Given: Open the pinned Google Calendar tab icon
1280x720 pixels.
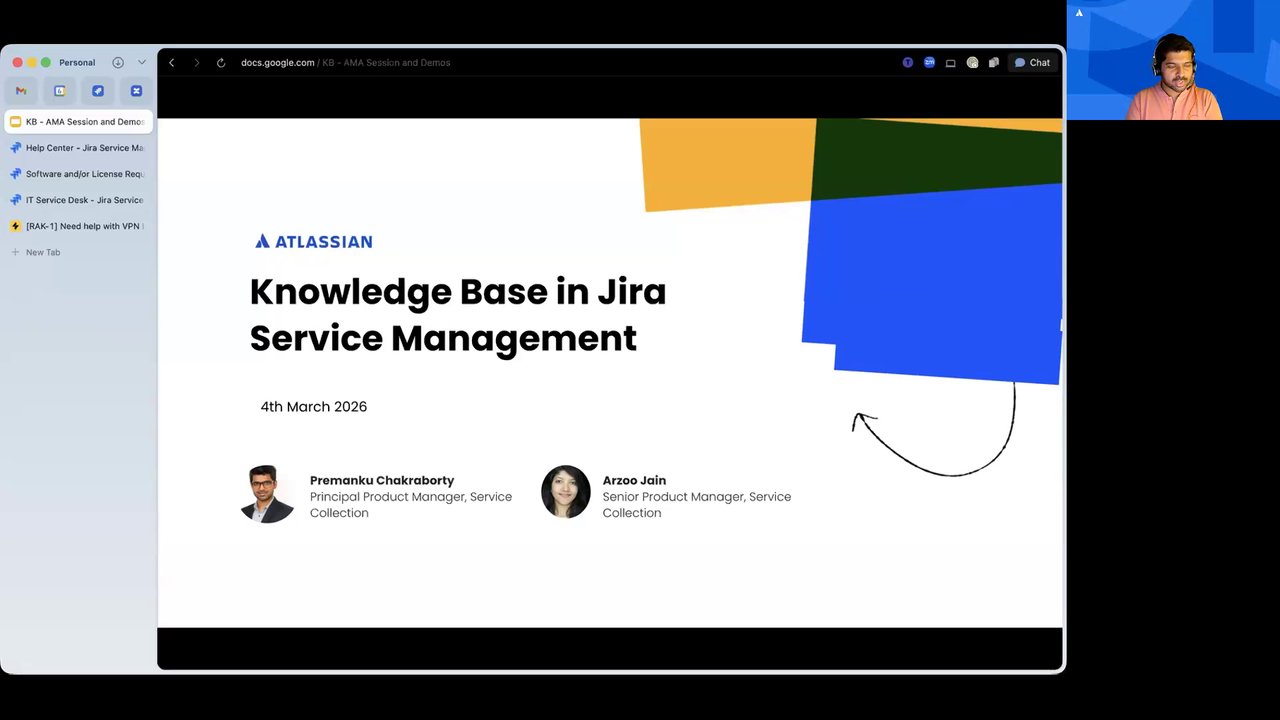Looking at the screenshot, I should 59,91.
